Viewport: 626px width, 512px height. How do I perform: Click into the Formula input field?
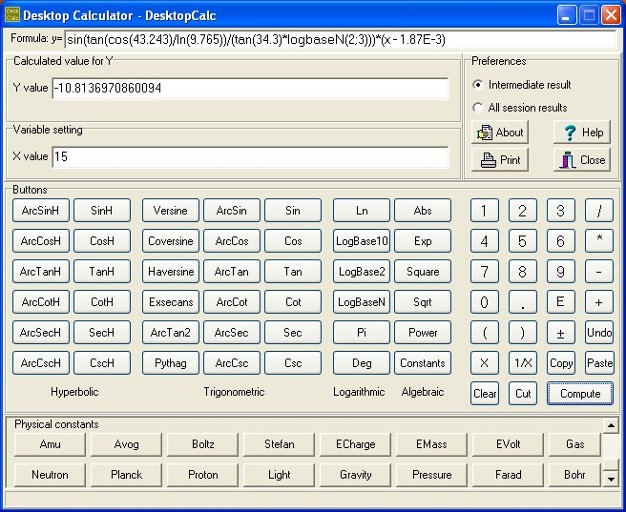[x=341, y=39]
